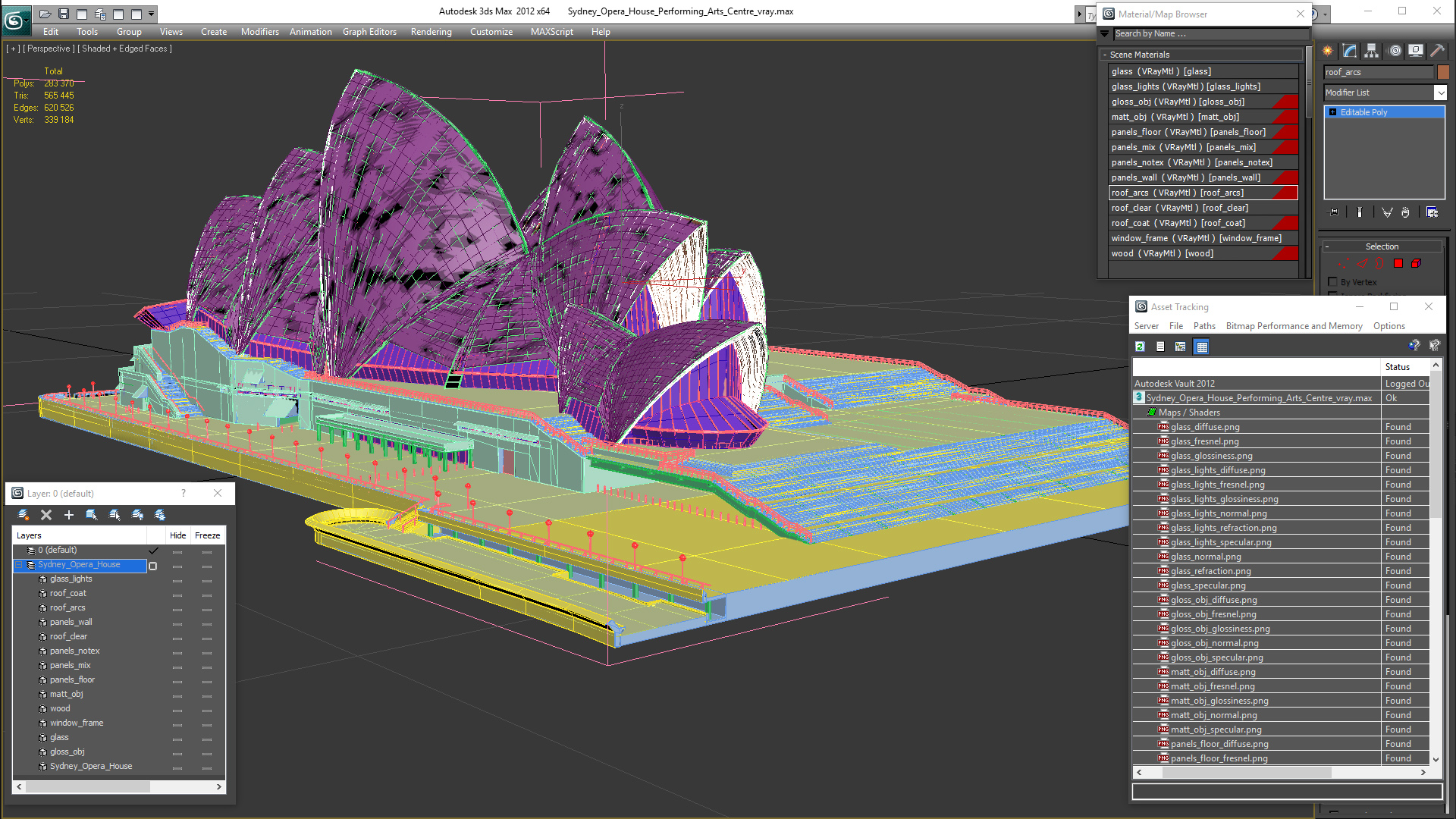1456x819 pixels.
Task: Click Configure Modifier Sets icon
Action: point(1432,212)
